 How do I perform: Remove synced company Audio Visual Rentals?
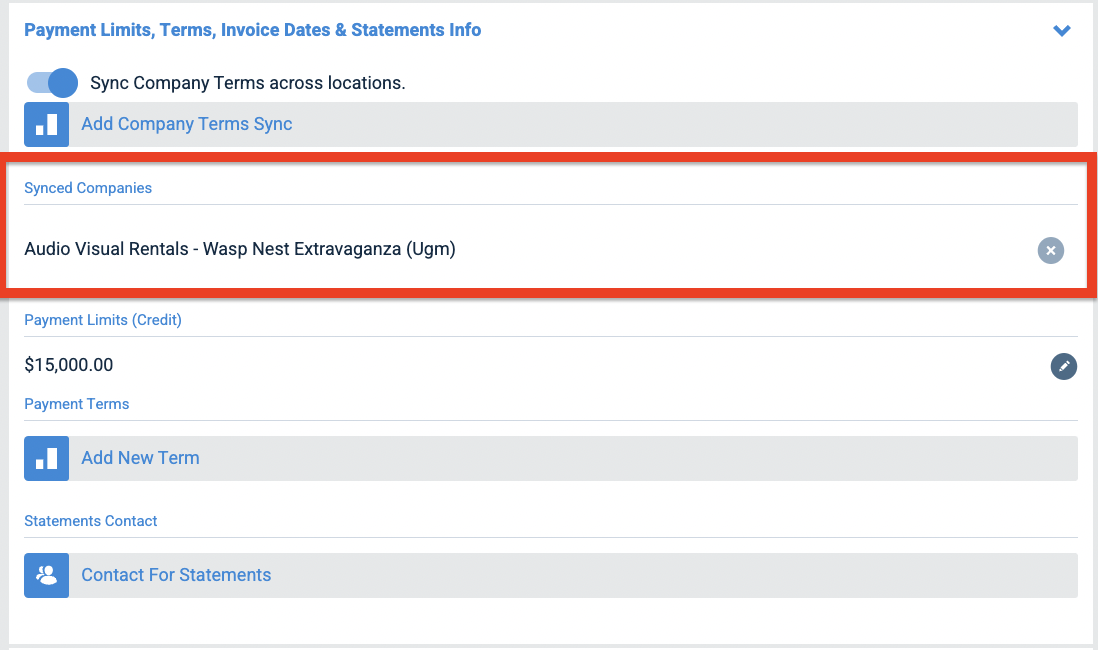click(1050, 250)
